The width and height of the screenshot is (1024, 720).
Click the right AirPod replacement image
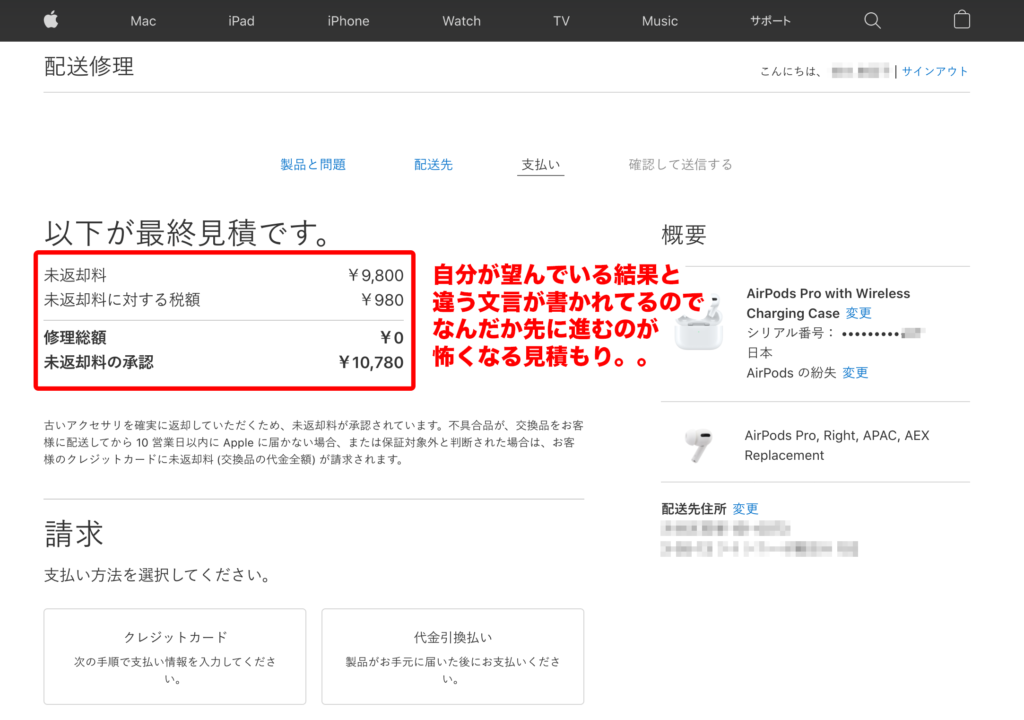[x=699, y=445]
